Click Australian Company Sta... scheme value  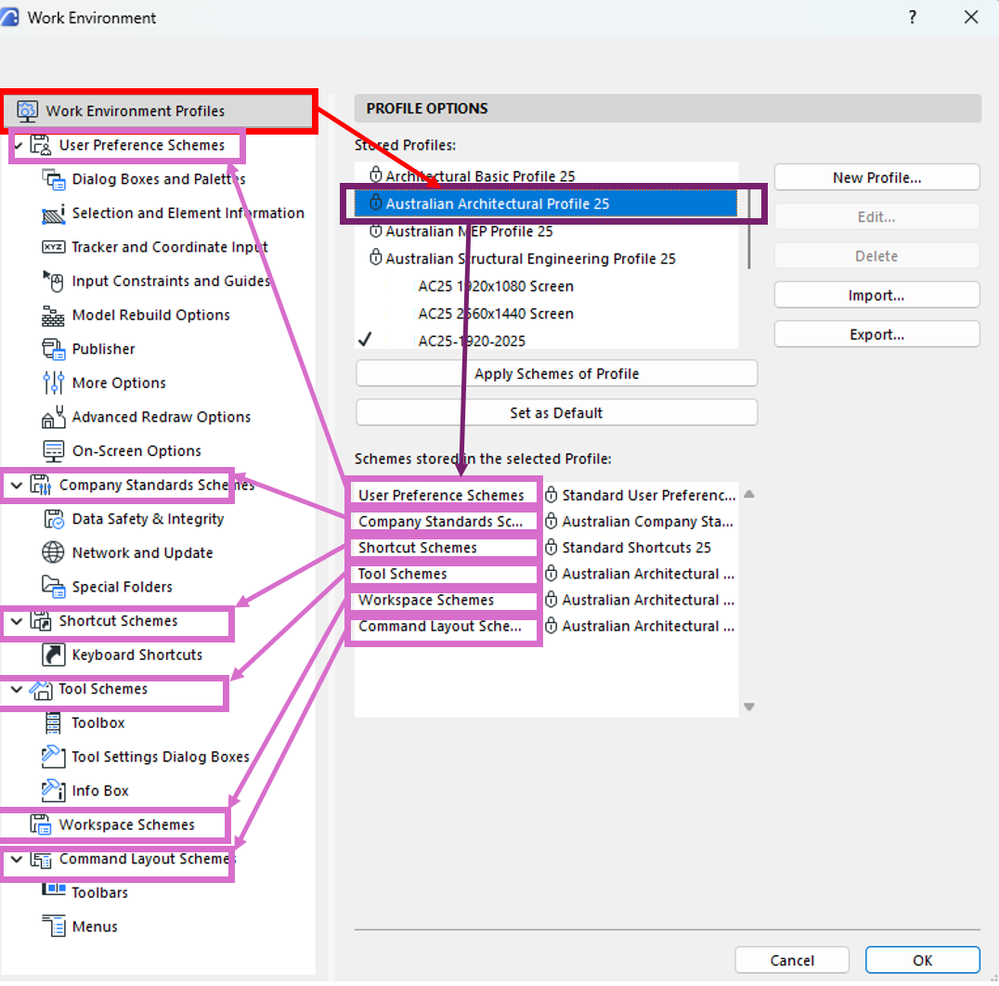pos(647,522)
